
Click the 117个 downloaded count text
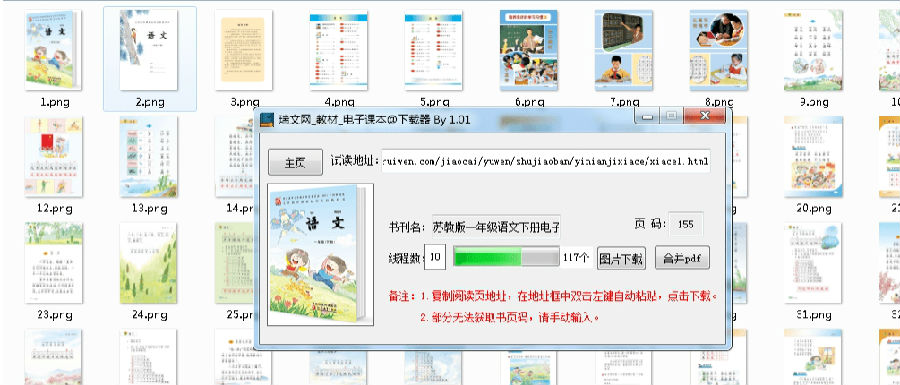(x=576, y=258)
